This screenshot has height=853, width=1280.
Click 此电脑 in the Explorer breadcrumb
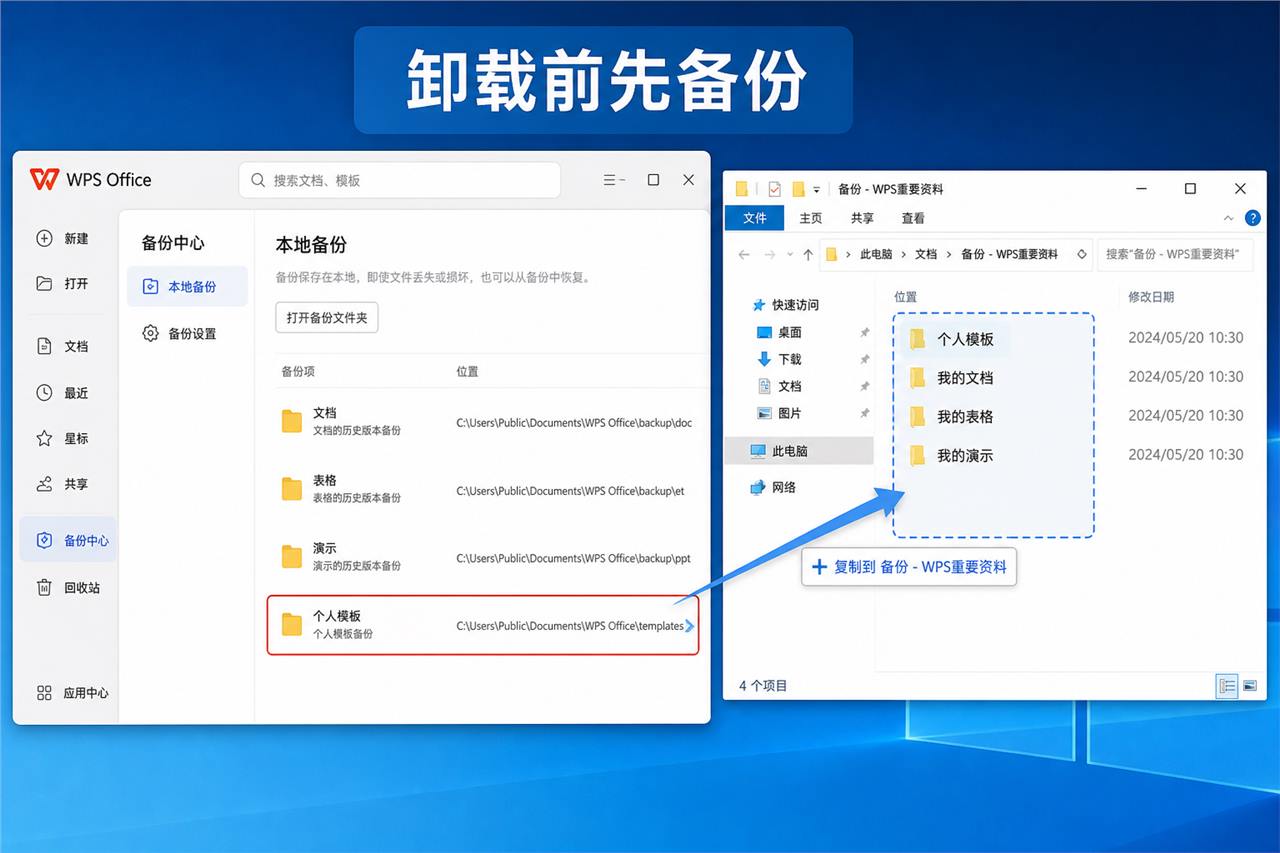point(877,254)
